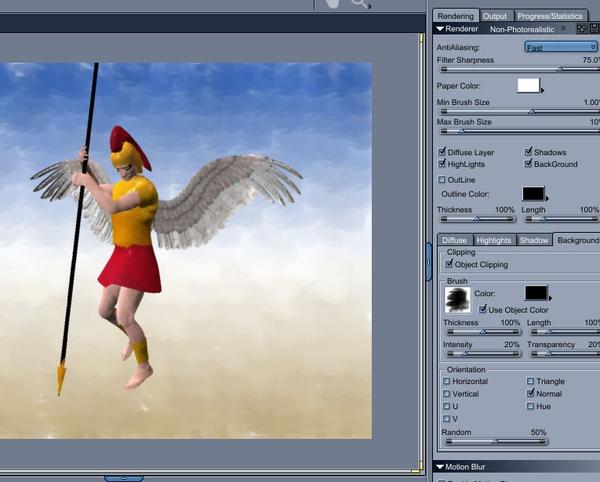Collapse the Motion Blur section
This screenshot has height=482, width=600.
point(440,467)
